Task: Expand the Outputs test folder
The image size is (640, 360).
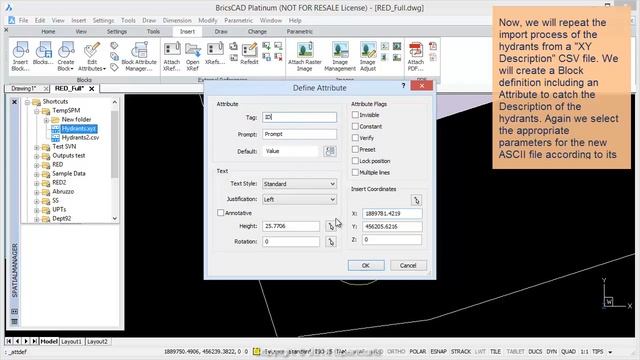Action: [37, 156]
